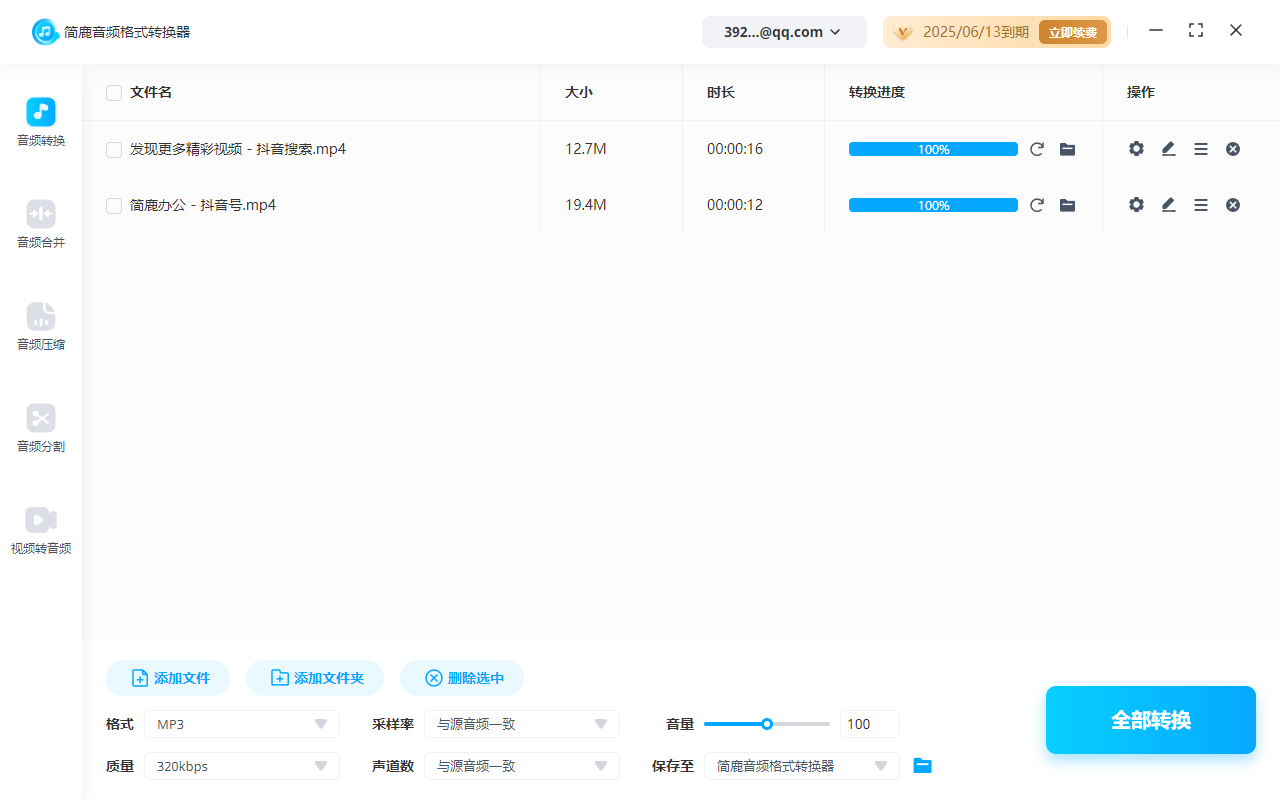Check the 发现更多精彩视频 file checkbox
The height and width of the screenshot is (800, 1280).
pyautogui.click(x=114, y=148)
